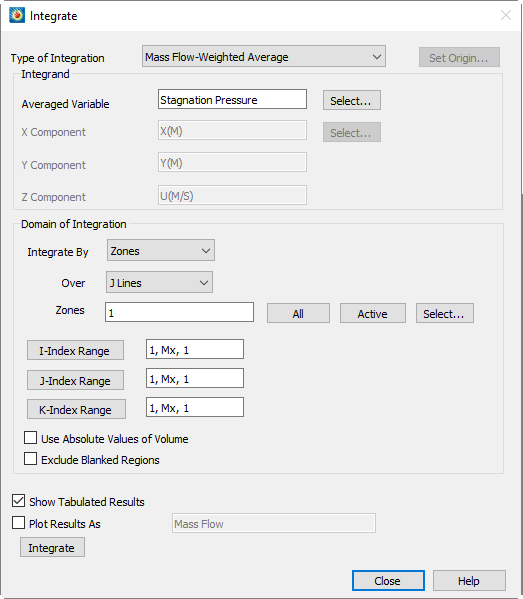Screen dimensions: 523x599
Task: Close the Integrate dialog with the X
Action: [x=506, y=15]
